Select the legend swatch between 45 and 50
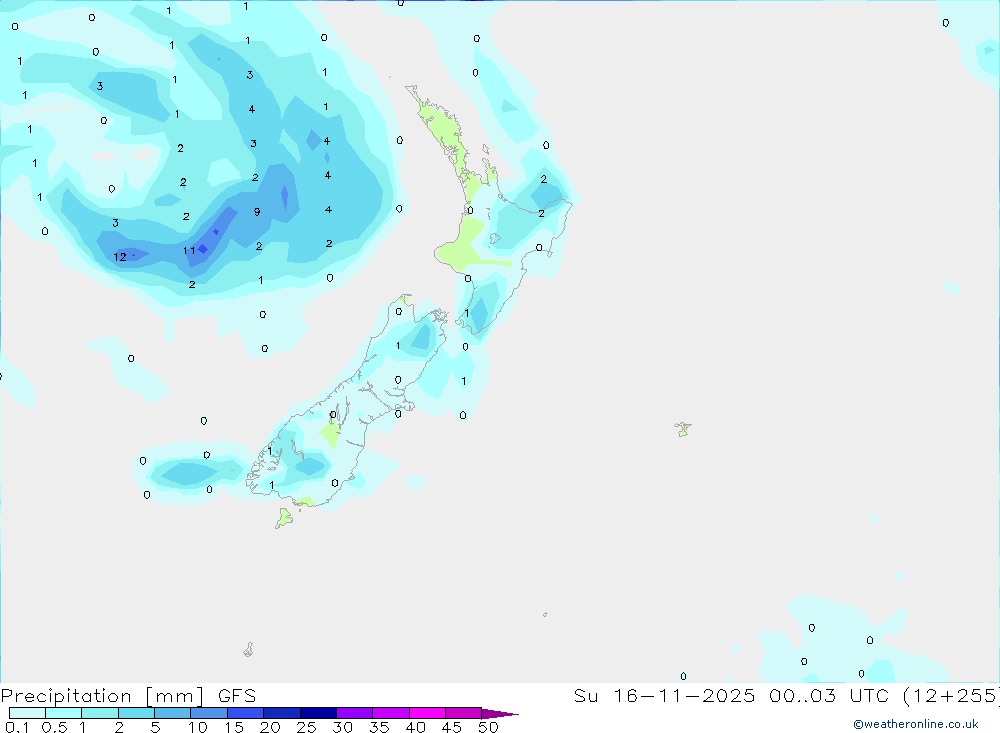Image resolution: width=1000 pixels, height=733 pixels. pyautogui.click(x=464, y=713)
